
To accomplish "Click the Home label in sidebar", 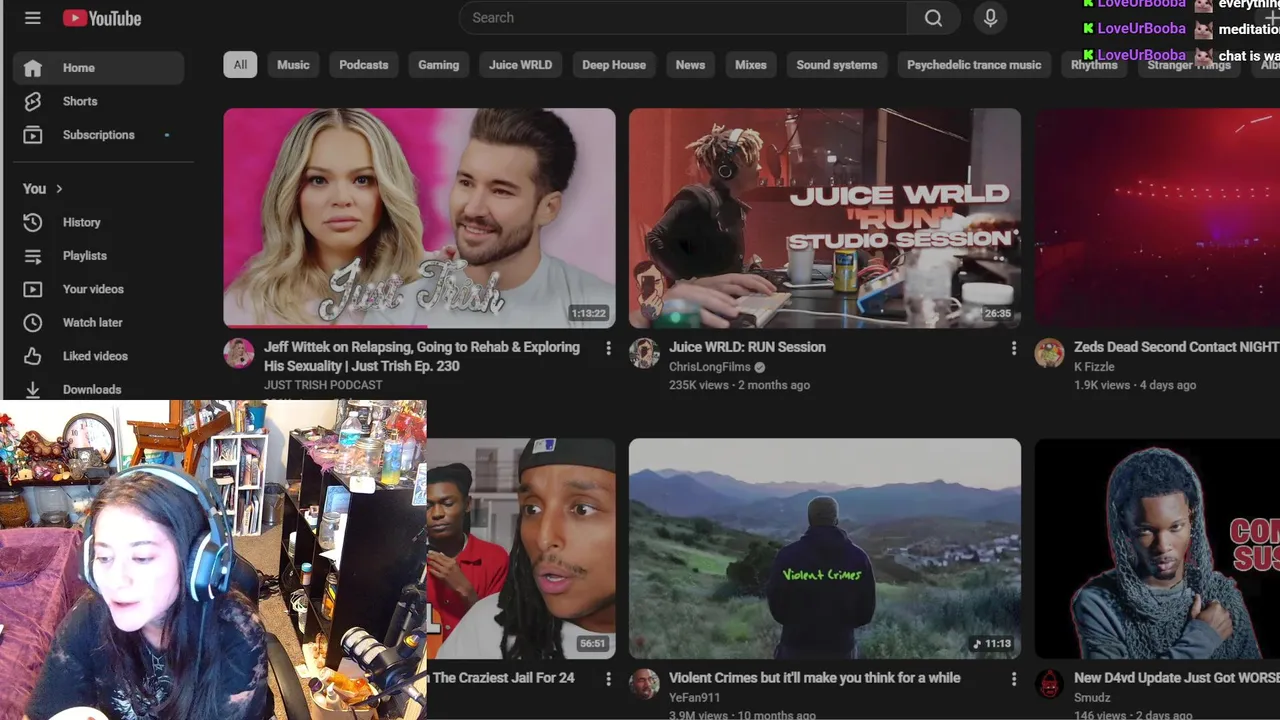I will coord(79,68).
